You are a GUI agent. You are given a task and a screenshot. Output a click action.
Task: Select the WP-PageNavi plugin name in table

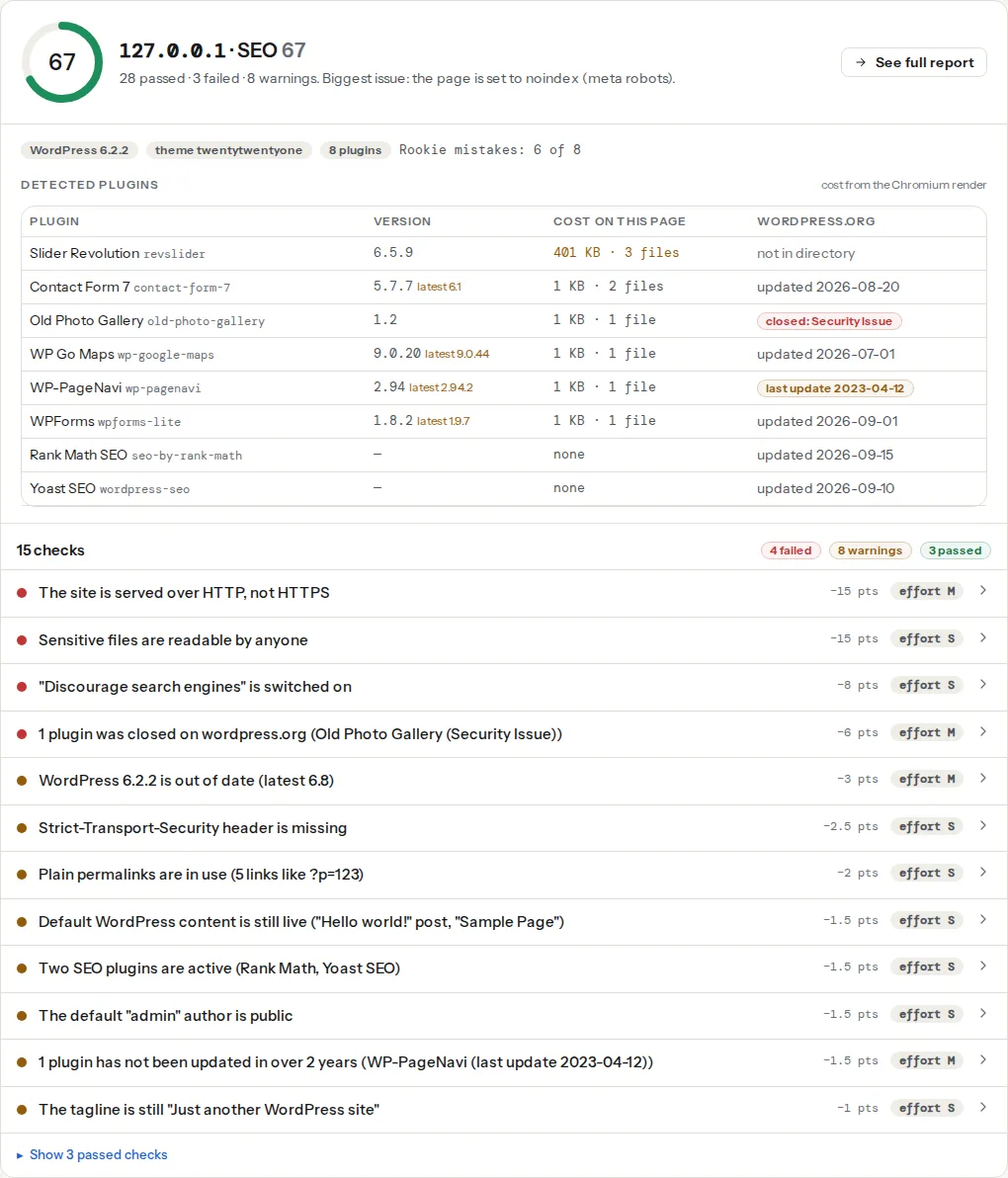pos(75,387)
